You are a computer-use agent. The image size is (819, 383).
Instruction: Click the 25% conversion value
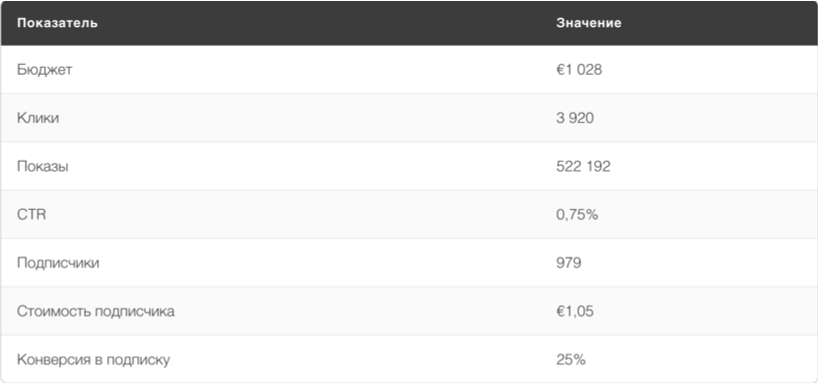tap(570, 360)
